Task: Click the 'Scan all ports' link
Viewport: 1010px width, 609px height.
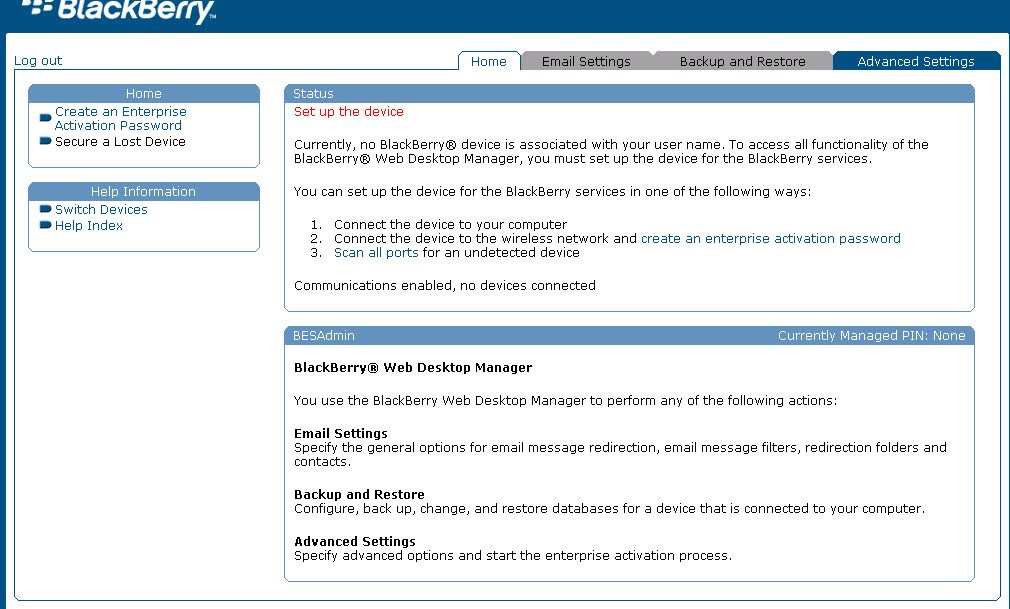Action: click(376, 253)
